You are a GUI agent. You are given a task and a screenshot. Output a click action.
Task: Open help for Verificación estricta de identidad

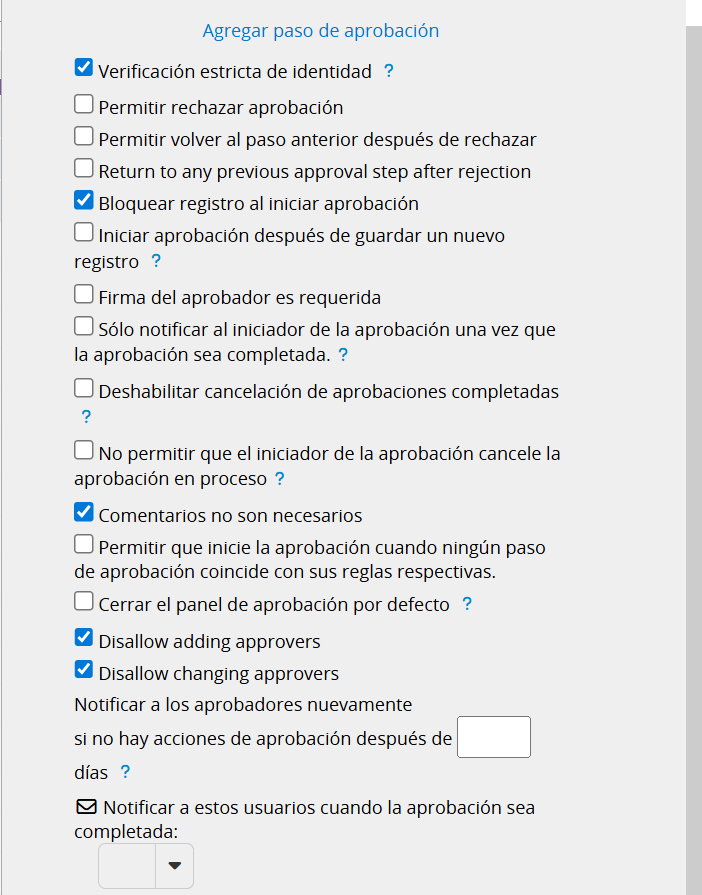click(x=389, y=71)
